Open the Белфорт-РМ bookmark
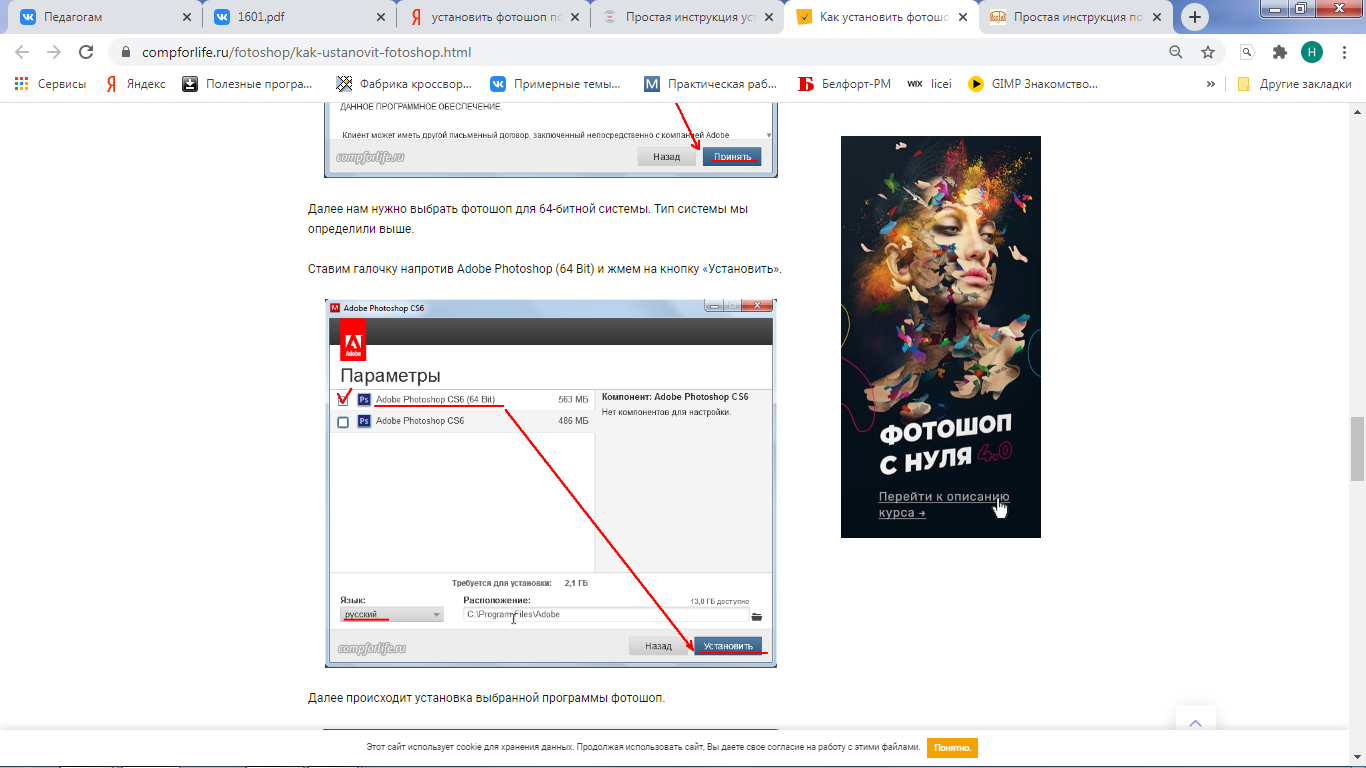This screenshot has height=768, width=1366. tap(845, 84)
